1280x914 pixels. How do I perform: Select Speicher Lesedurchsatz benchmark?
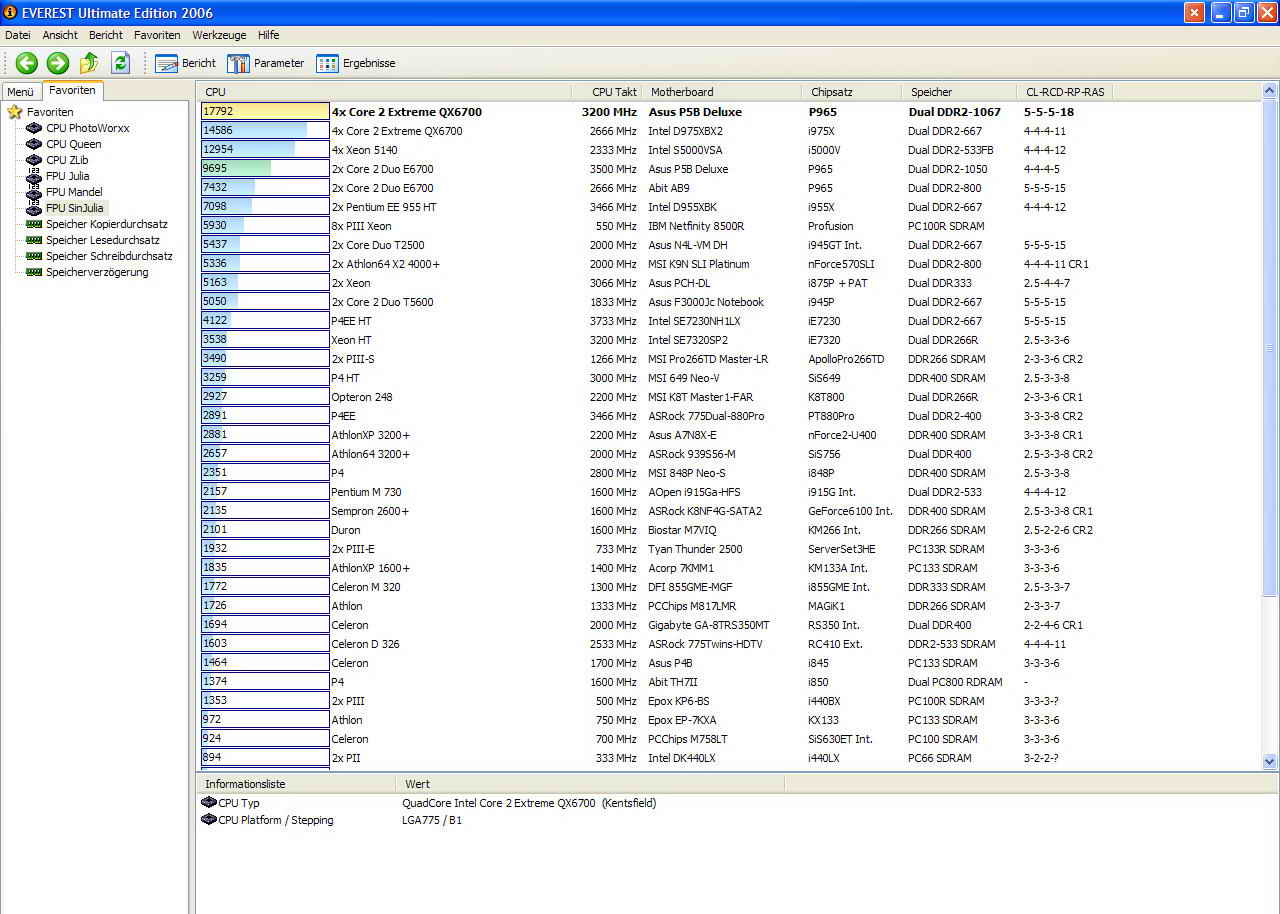93,240
